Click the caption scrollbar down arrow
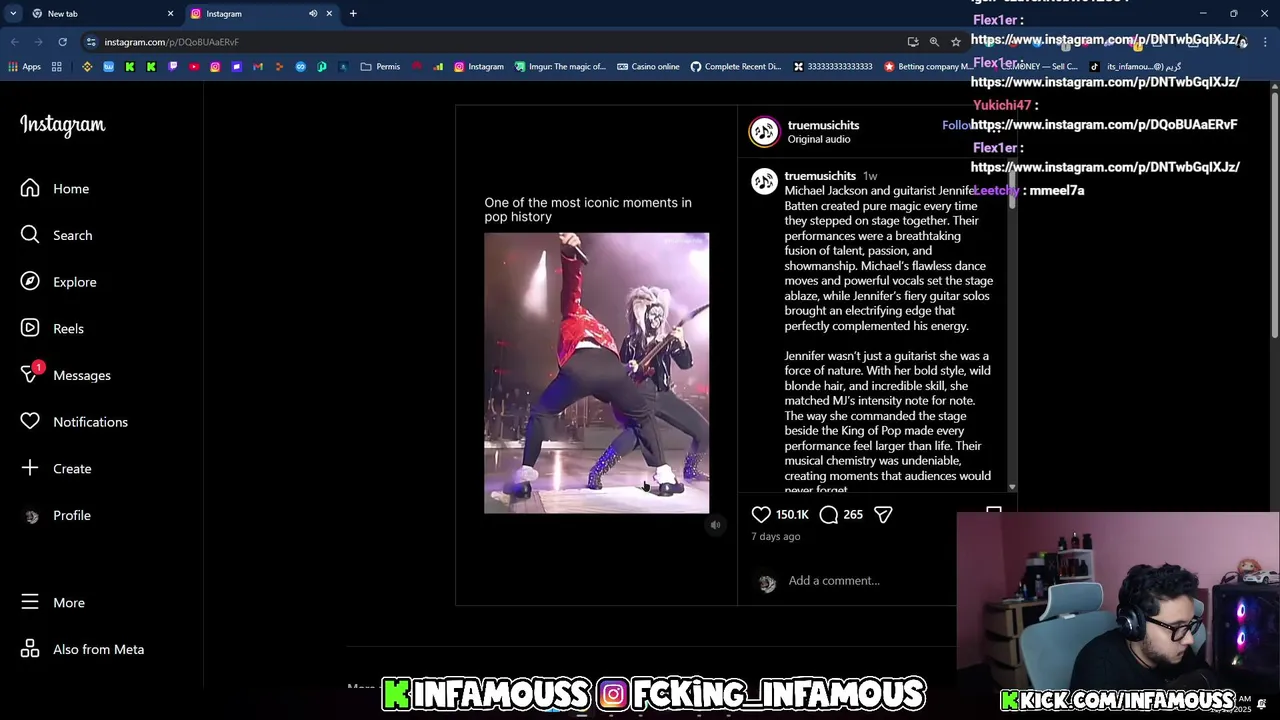 [1012, 487]
